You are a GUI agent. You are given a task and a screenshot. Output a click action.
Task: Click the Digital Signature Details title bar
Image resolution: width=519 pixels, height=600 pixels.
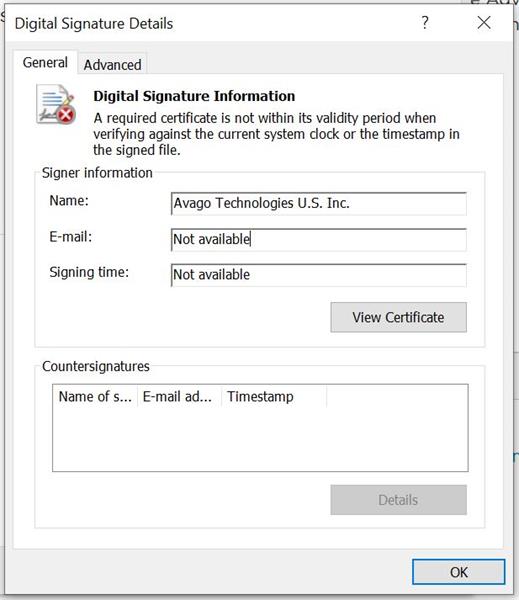pos(211,23)
